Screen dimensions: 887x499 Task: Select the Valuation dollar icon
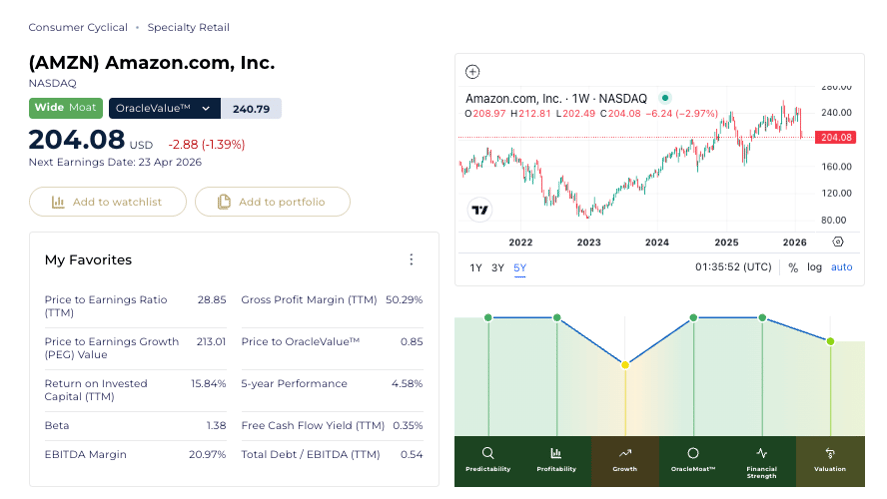(830, 453)
